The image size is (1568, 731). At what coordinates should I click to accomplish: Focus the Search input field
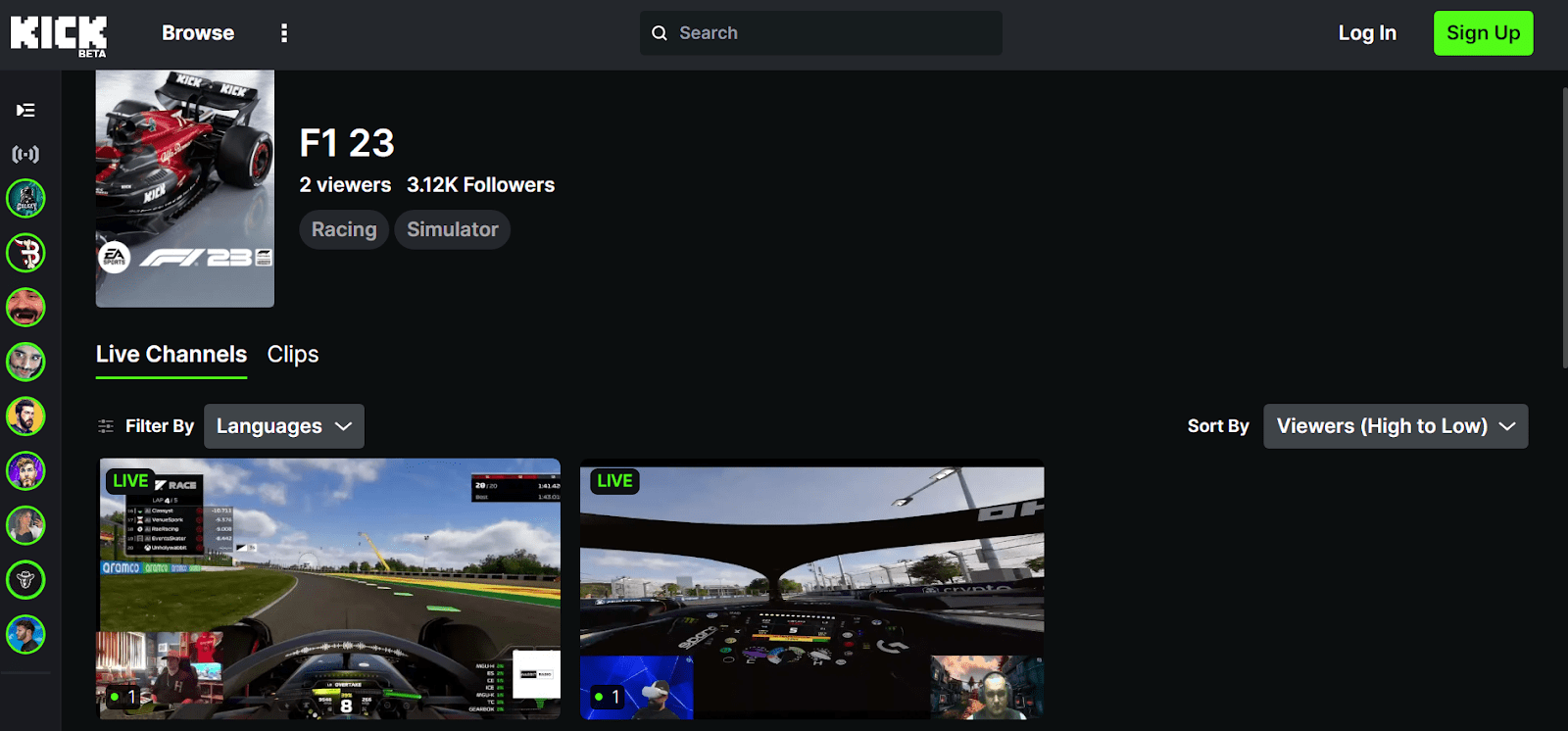(x=833, y=33)
